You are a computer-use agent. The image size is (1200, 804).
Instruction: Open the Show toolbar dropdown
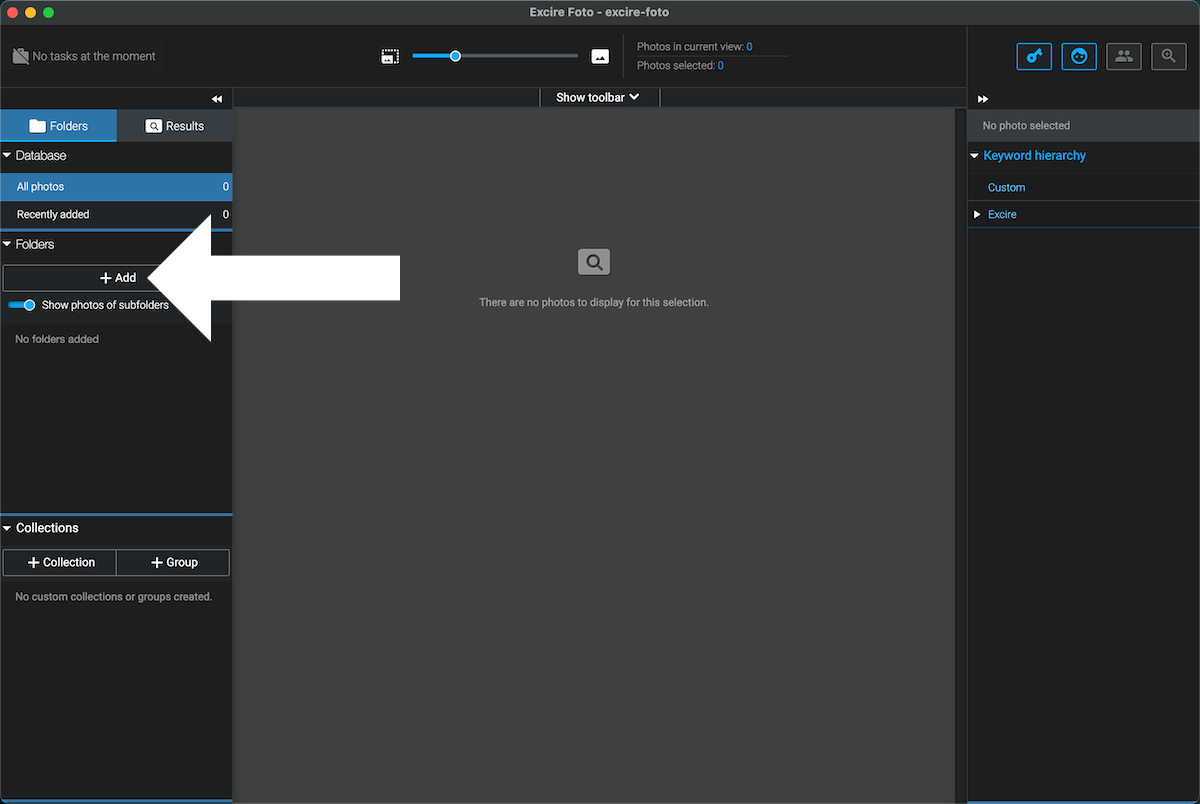tap(598, 97)
